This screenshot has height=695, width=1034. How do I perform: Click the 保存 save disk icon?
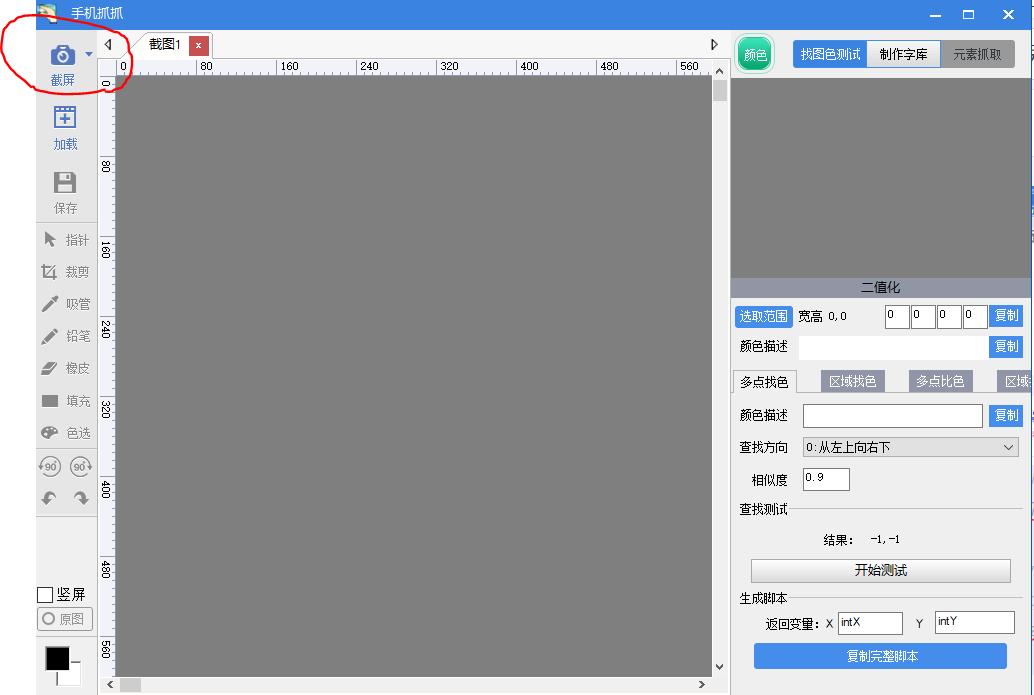[x=65, y=182]
